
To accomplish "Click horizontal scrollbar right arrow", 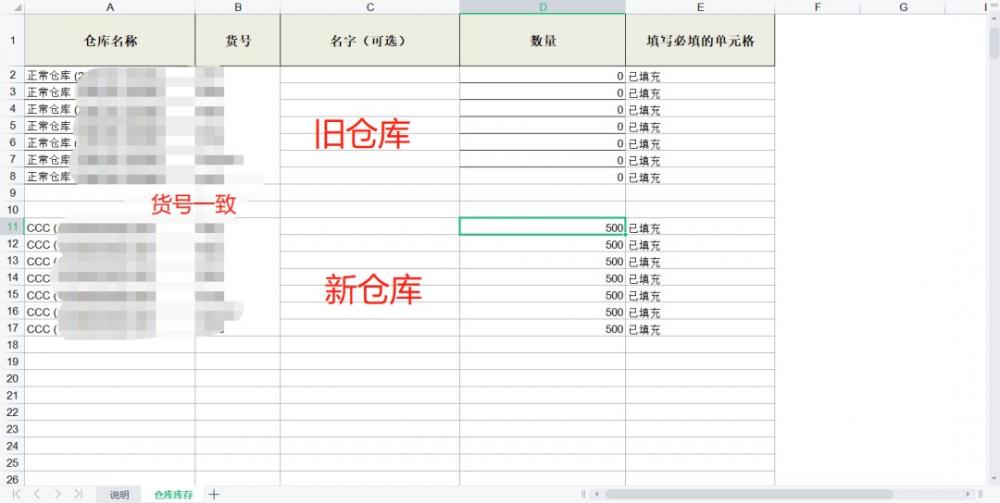I will tap(968, 494).
